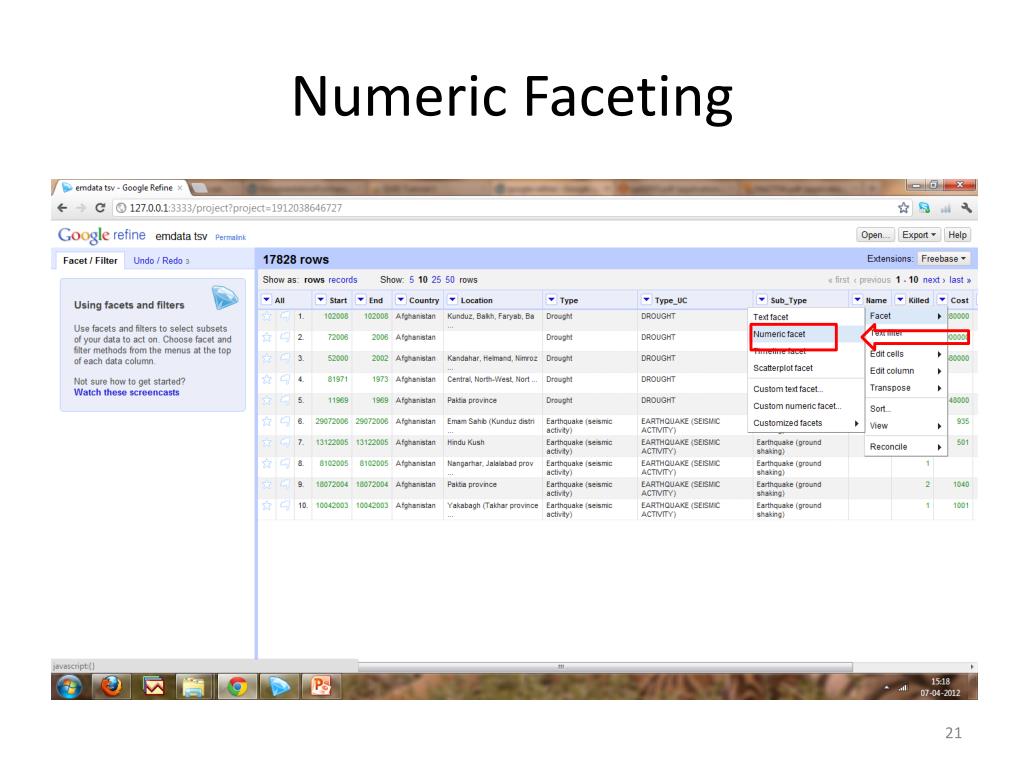This screenshot has height=768, width=1024.
Task: Switch to Chrome in the taskbar
Action: (x=236, y=686)
